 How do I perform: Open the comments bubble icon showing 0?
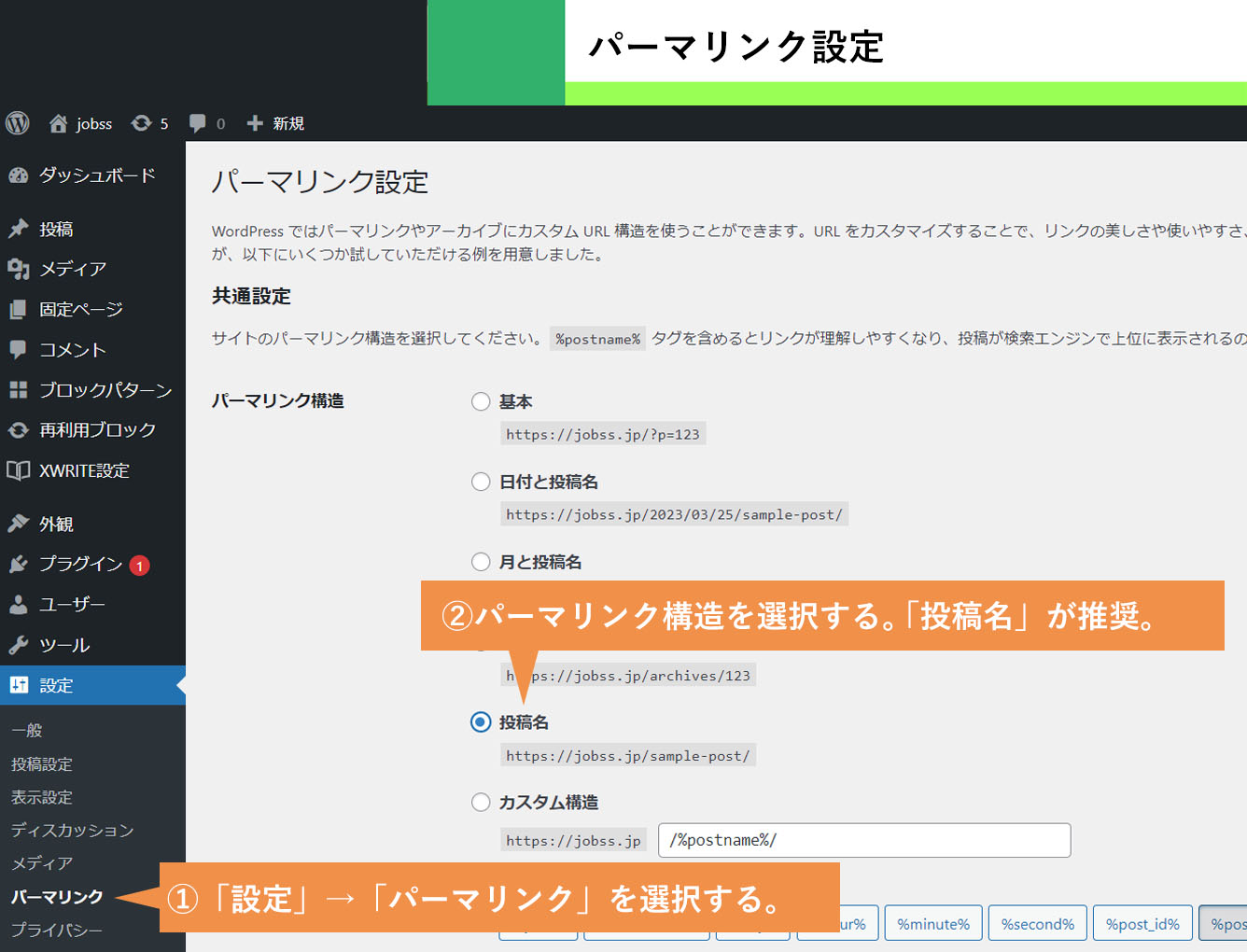(x=198, y=123)
